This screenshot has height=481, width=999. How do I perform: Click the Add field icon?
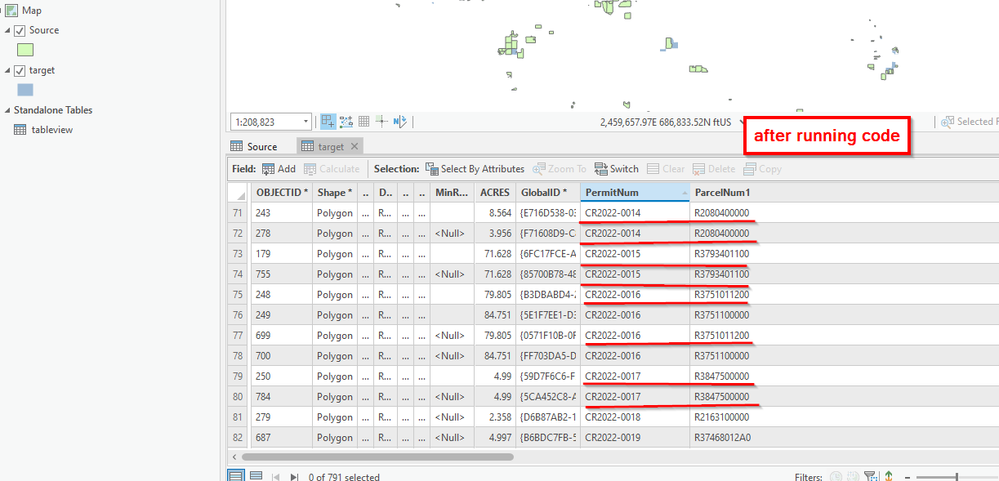click(x=268, y=169)
